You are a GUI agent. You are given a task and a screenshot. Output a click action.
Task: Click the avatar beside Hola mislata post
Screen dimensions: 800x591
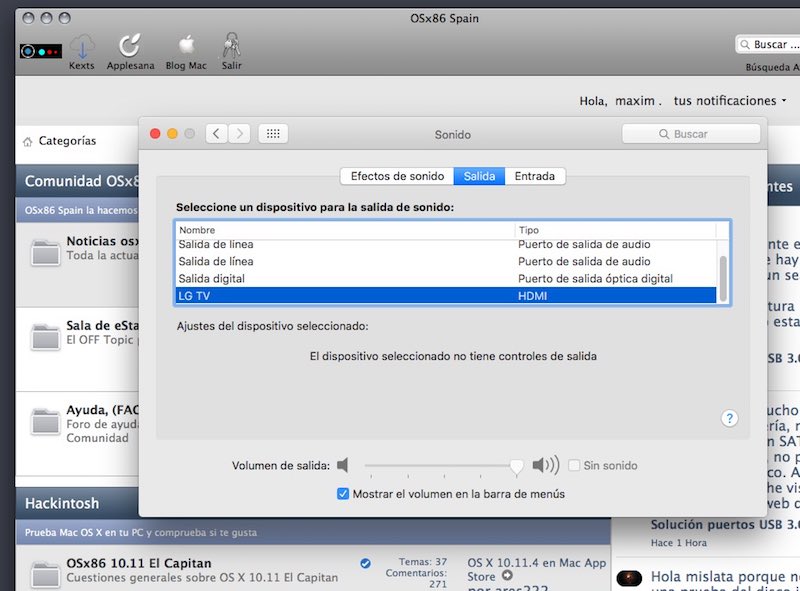point(629,578)
